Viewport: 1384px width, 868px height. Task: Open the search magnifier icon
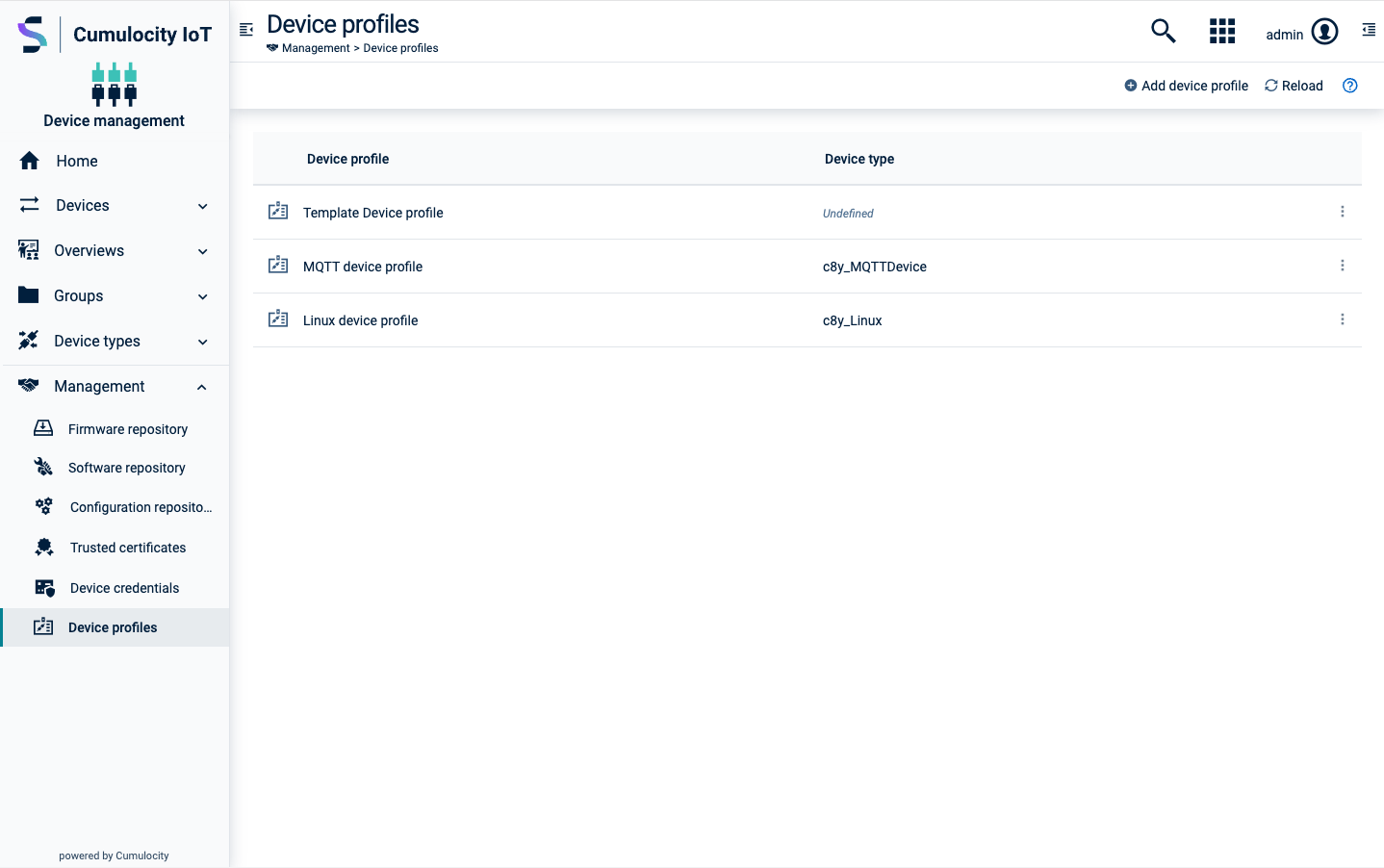pos(1164,31)
